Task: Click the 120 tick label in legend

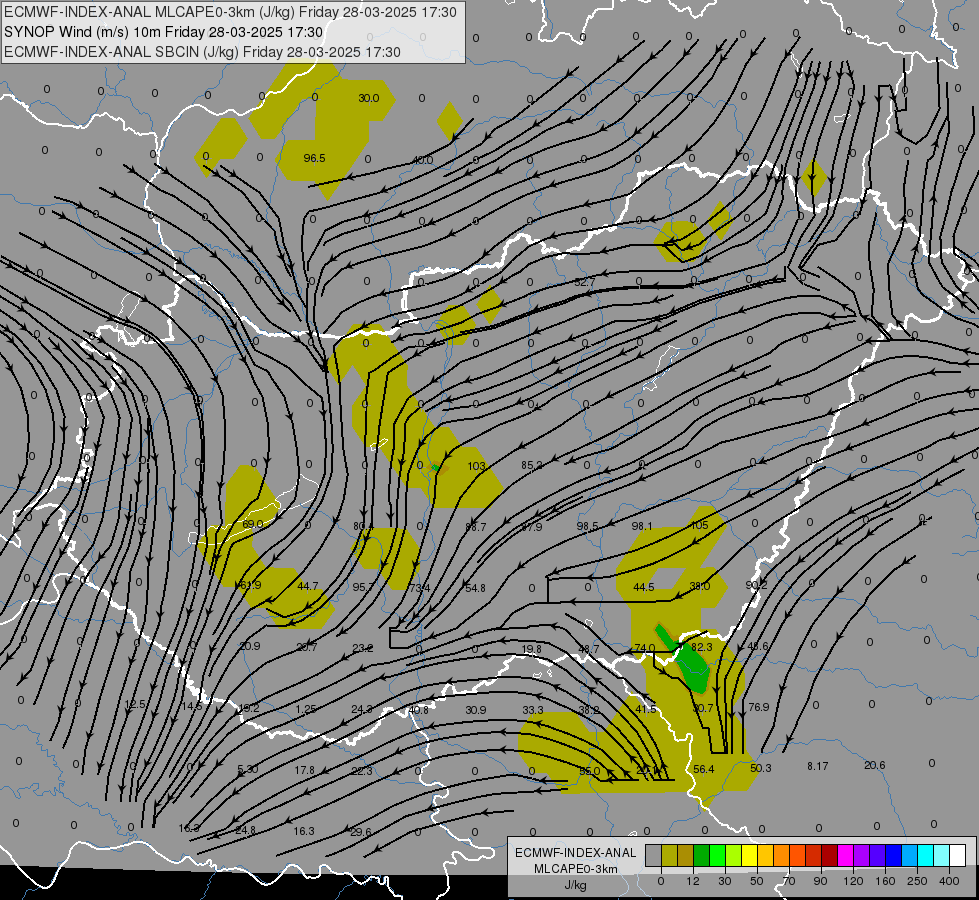Action: coord(853,881)
